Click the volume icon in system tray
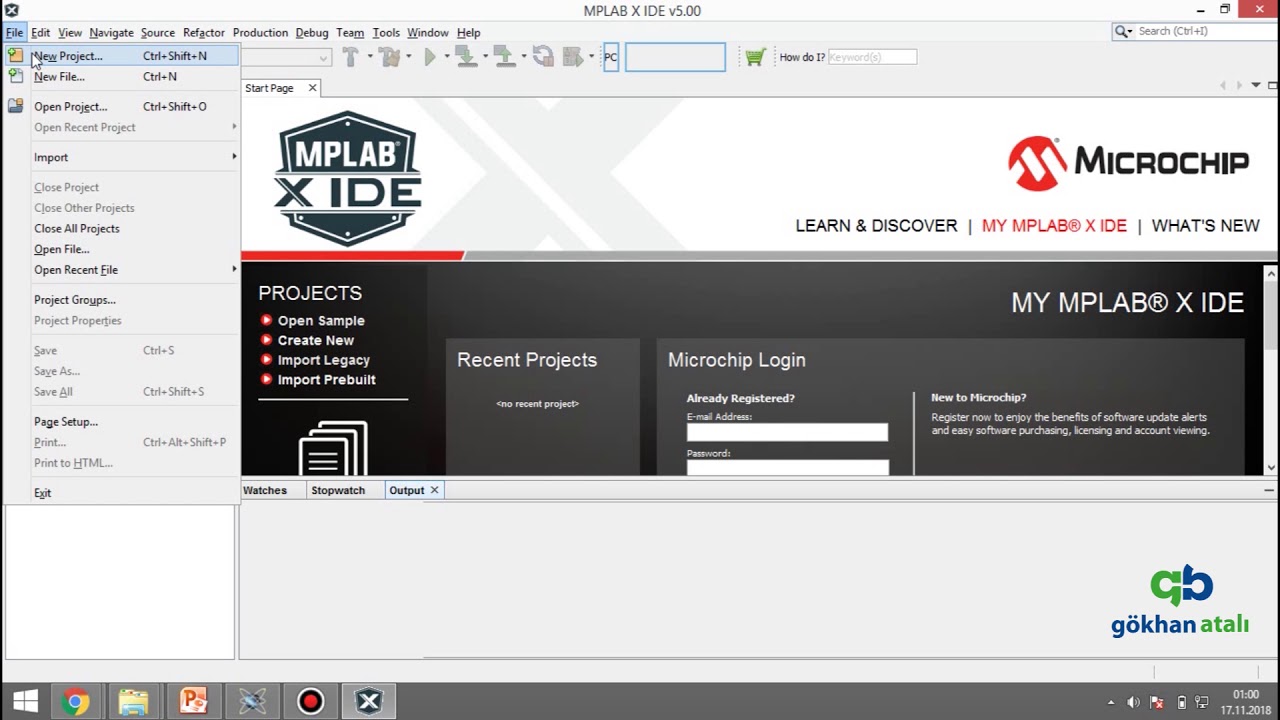The image size is (1280, 720). coord(1133,702)
